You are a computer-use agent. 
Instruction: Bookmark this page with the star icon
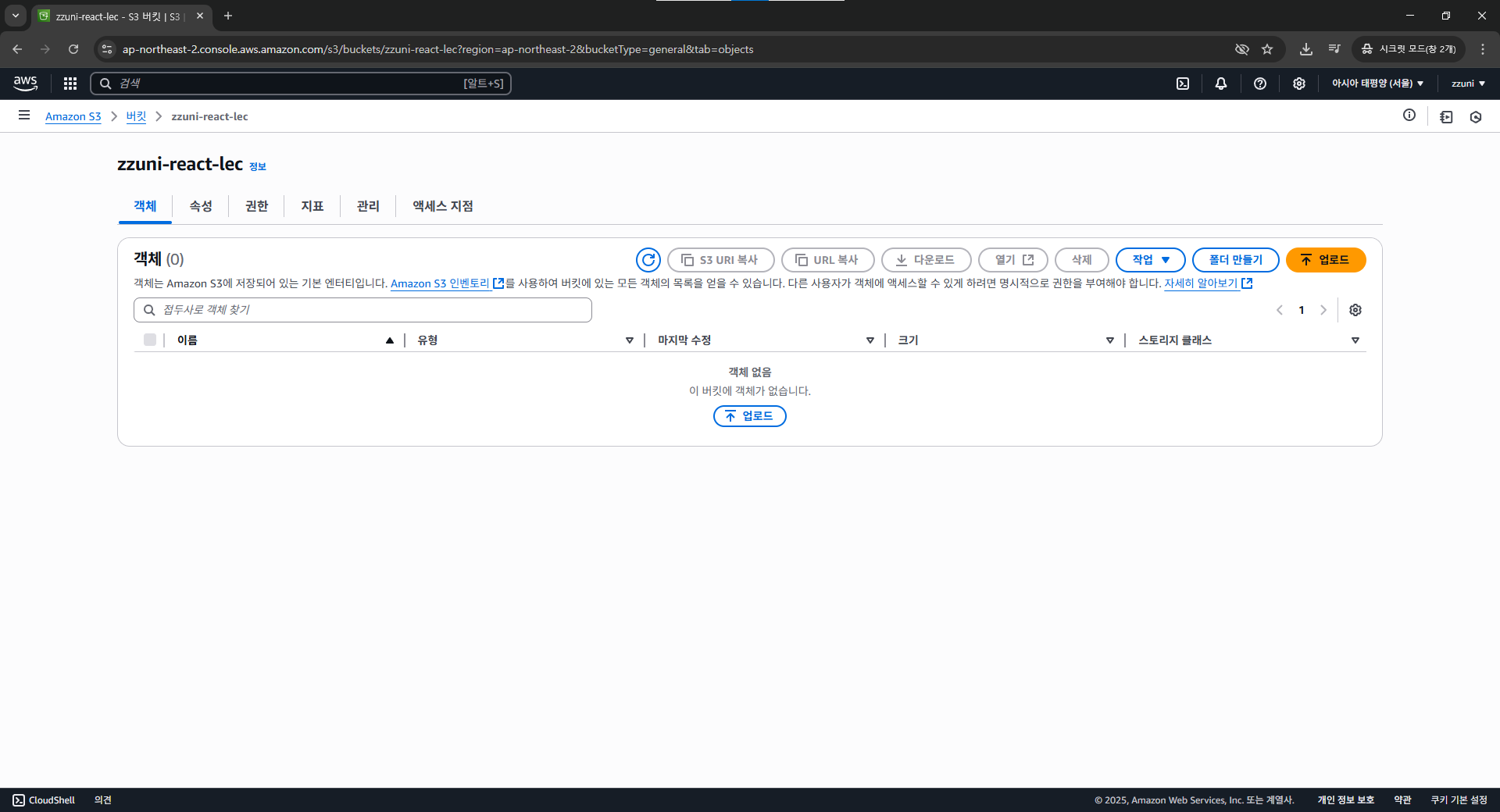[x=1267, y=49]
